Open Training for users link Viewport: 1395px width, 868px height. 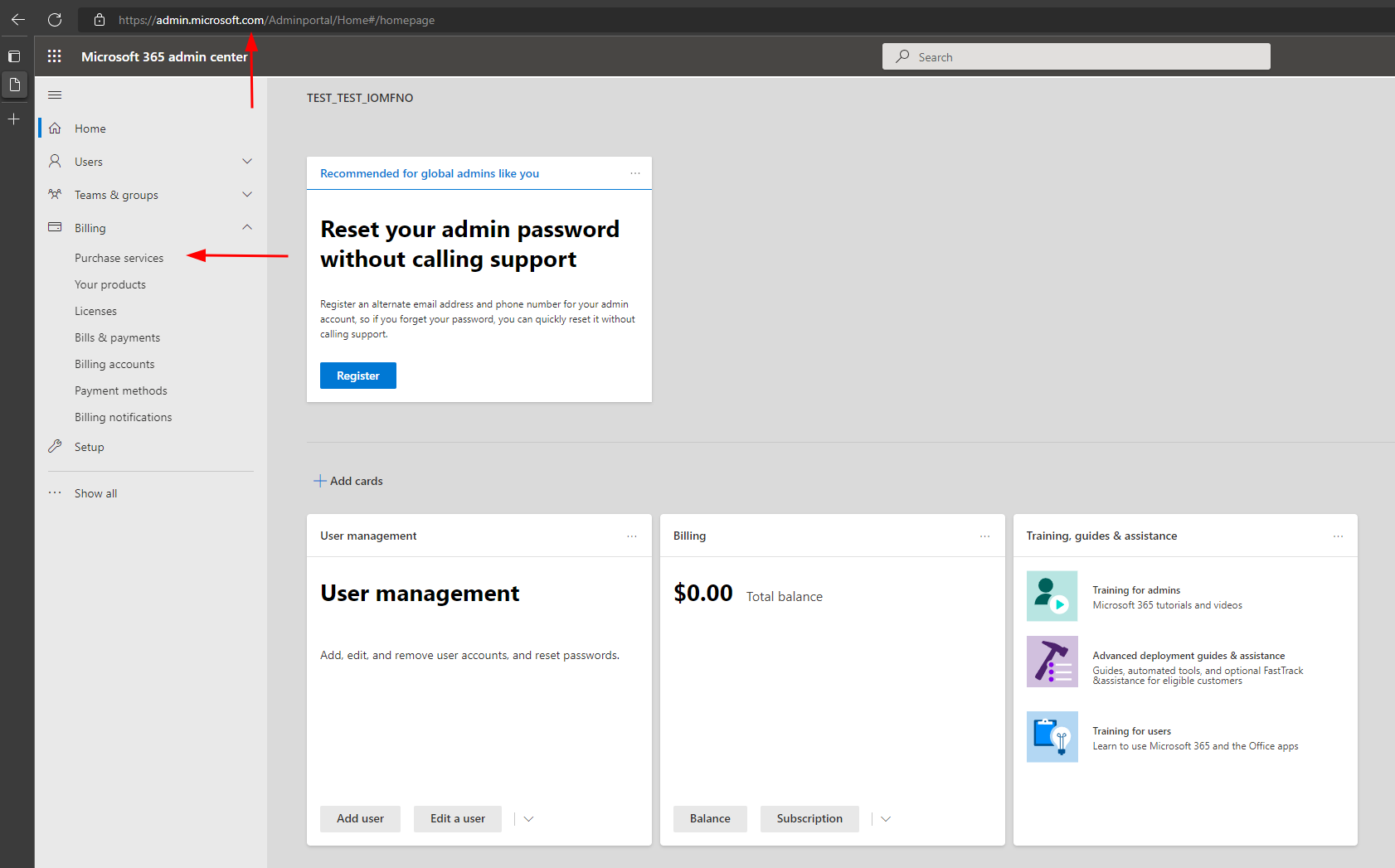1131,731
